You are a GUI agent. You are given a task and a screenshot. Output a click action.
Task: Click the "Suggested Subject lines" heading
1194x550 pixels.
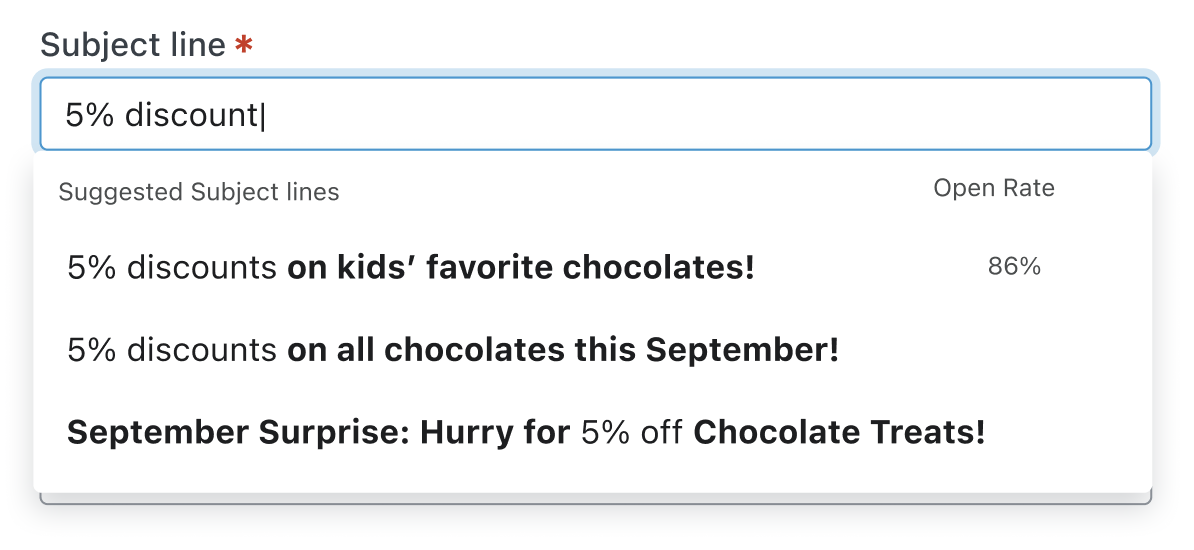pyautogui.click(x=199, y=191)
